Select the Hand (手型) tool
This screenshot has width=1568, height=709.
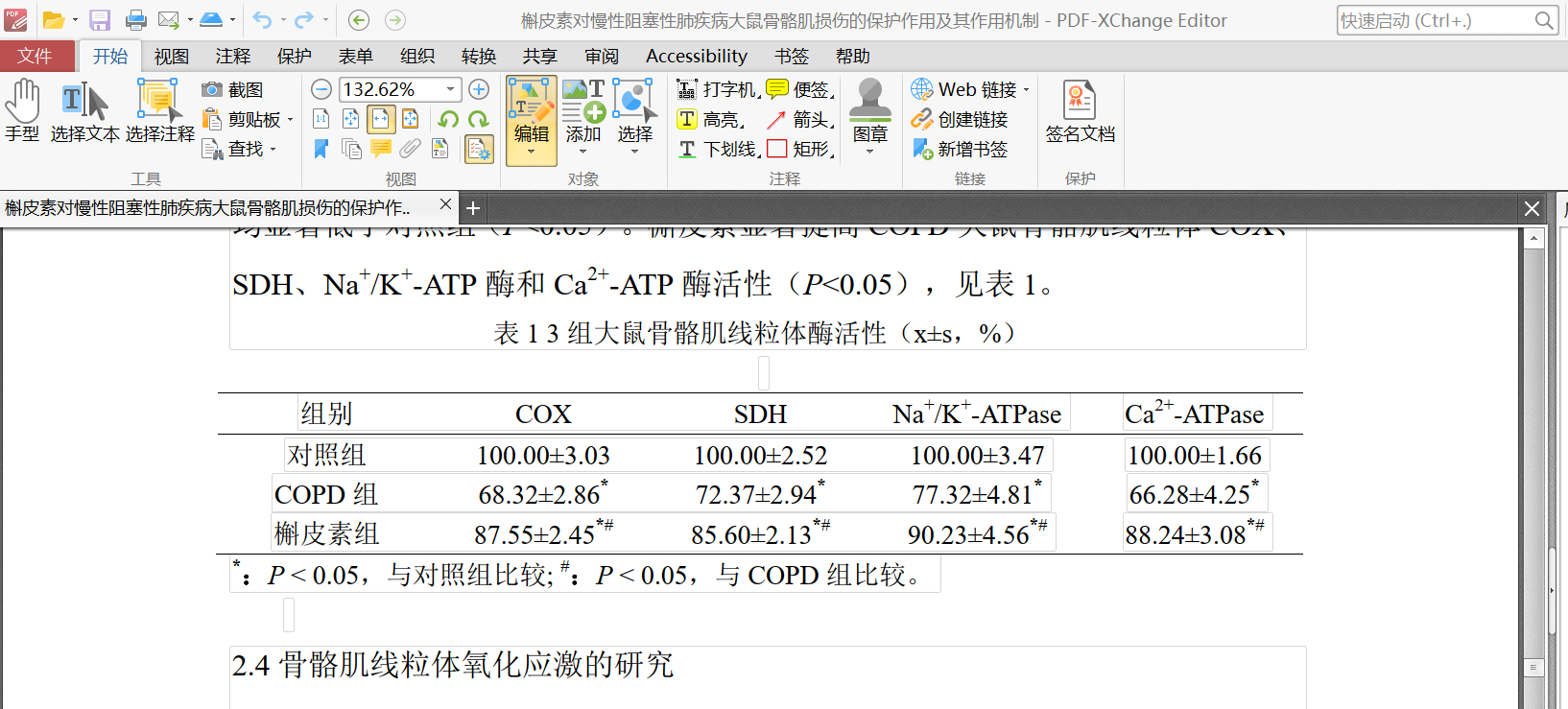pos(23,110)
